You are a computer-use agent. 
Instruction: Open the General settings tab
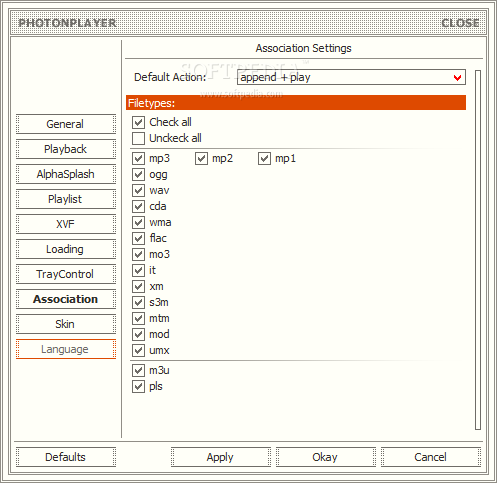(x=66, y=124)
